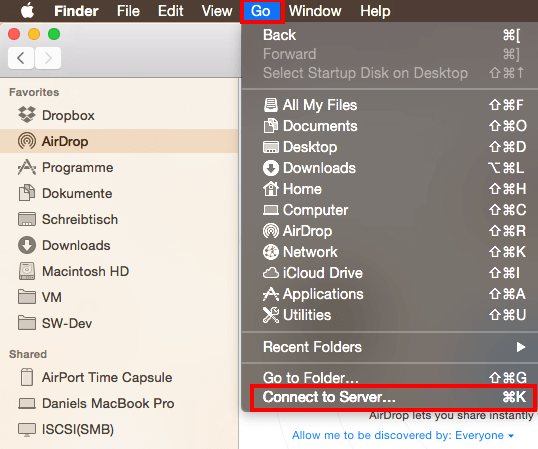The height and width of the screenshot is (449, 538).
Task: Select ISCSI(SMB) under Shared
Action: (78, 429)
